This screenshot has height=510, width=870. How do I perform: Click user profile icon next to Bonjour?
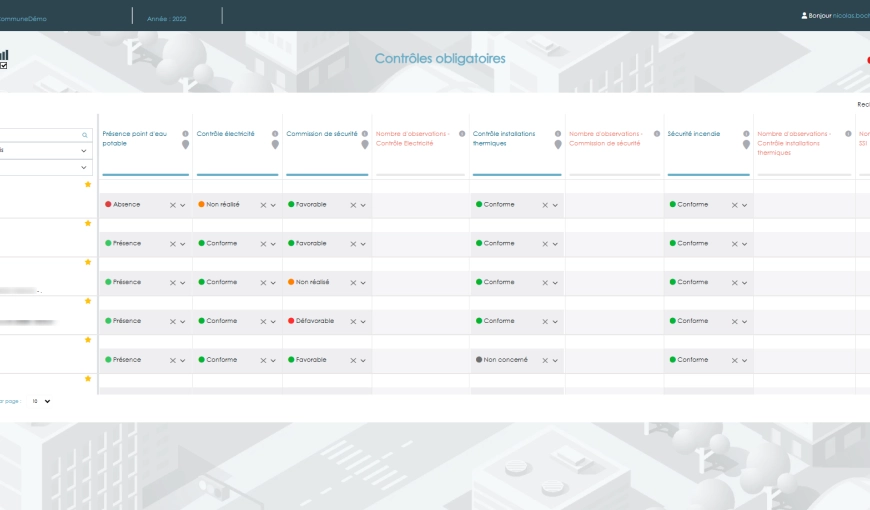pos(804,16)
